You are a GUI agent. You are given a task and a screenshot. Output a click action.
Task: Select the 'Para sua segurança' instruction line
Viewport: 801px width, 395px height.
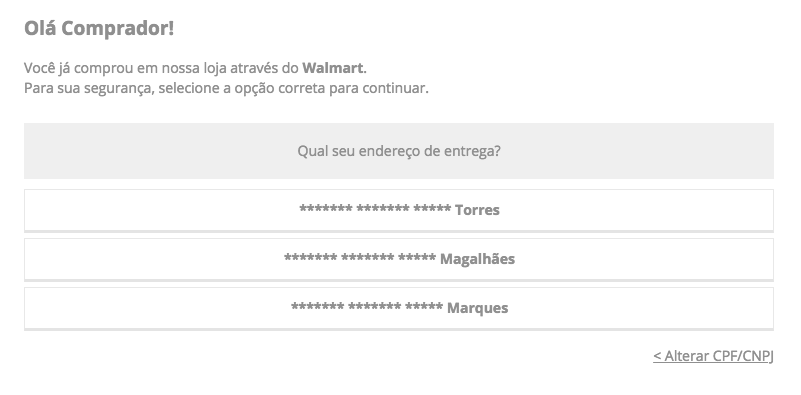[226, 88]
